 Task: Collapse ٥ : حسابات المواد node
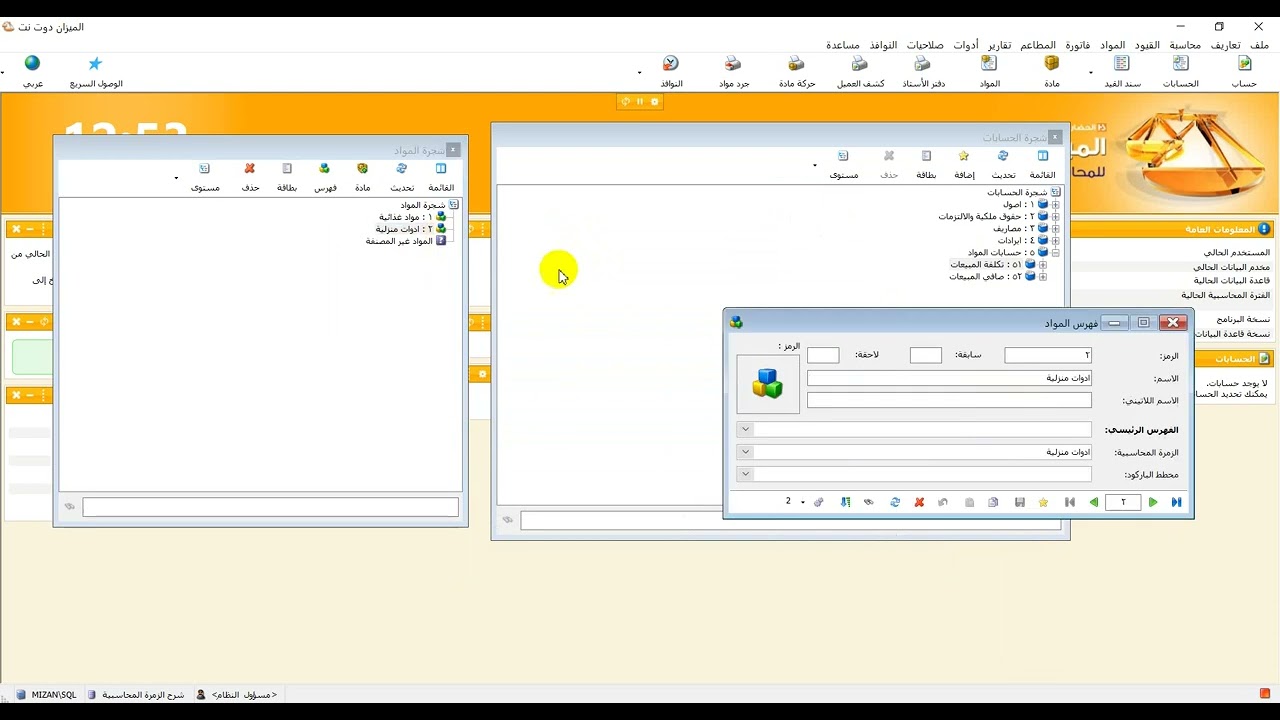[1056, 252]
